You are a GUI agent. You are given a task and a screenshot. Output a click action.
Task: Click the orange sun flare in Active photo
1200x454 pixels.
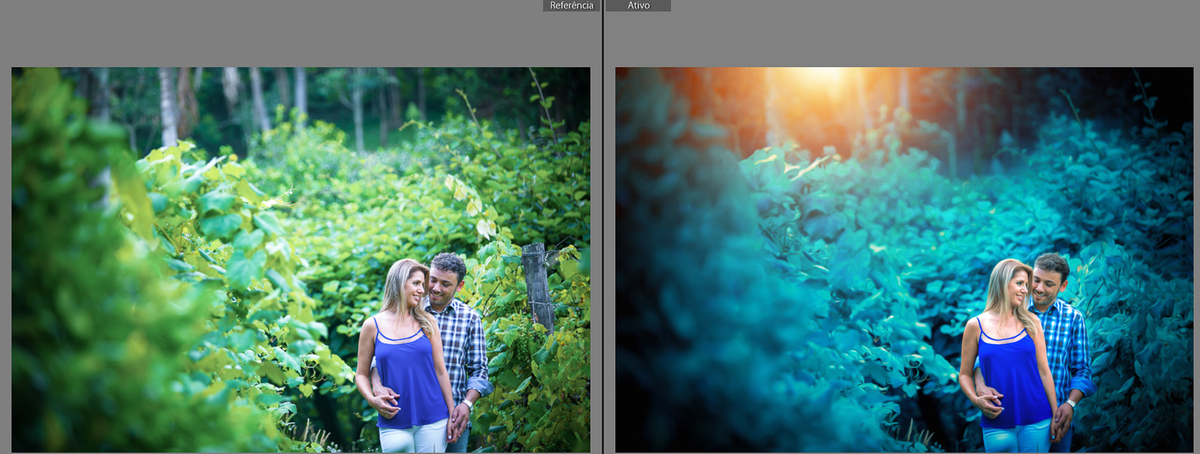815,83
